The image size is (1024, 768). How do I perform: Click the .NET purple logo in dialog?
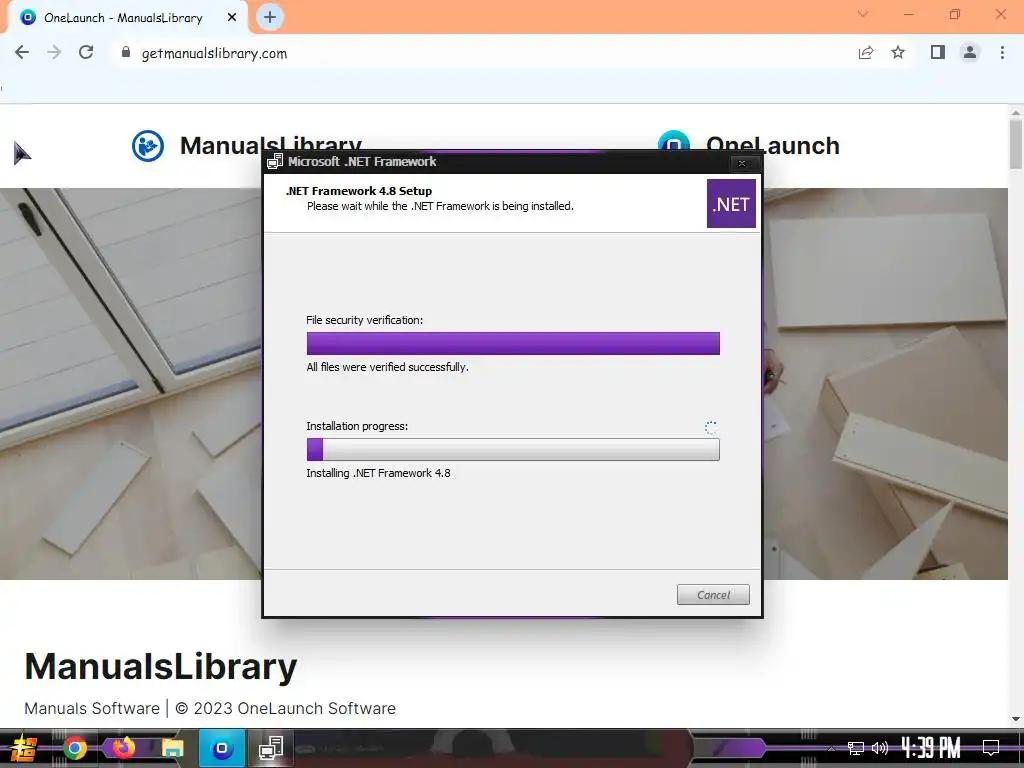coord(731,204)
